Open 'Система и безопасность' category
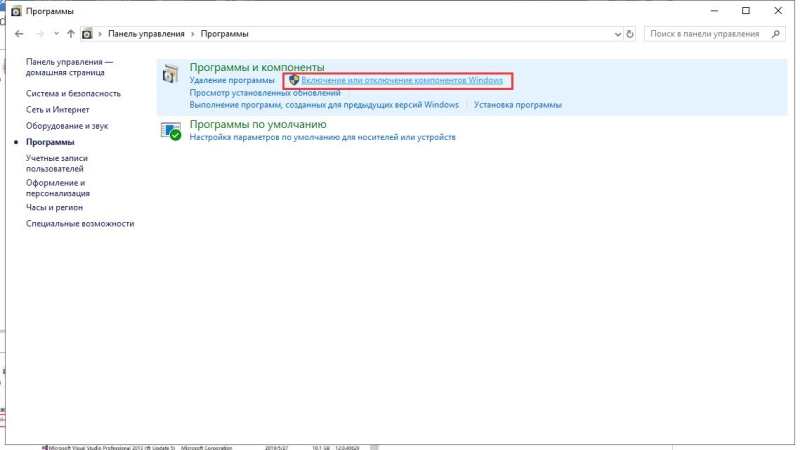Screen dimensions: 800x450 (73, 93)
